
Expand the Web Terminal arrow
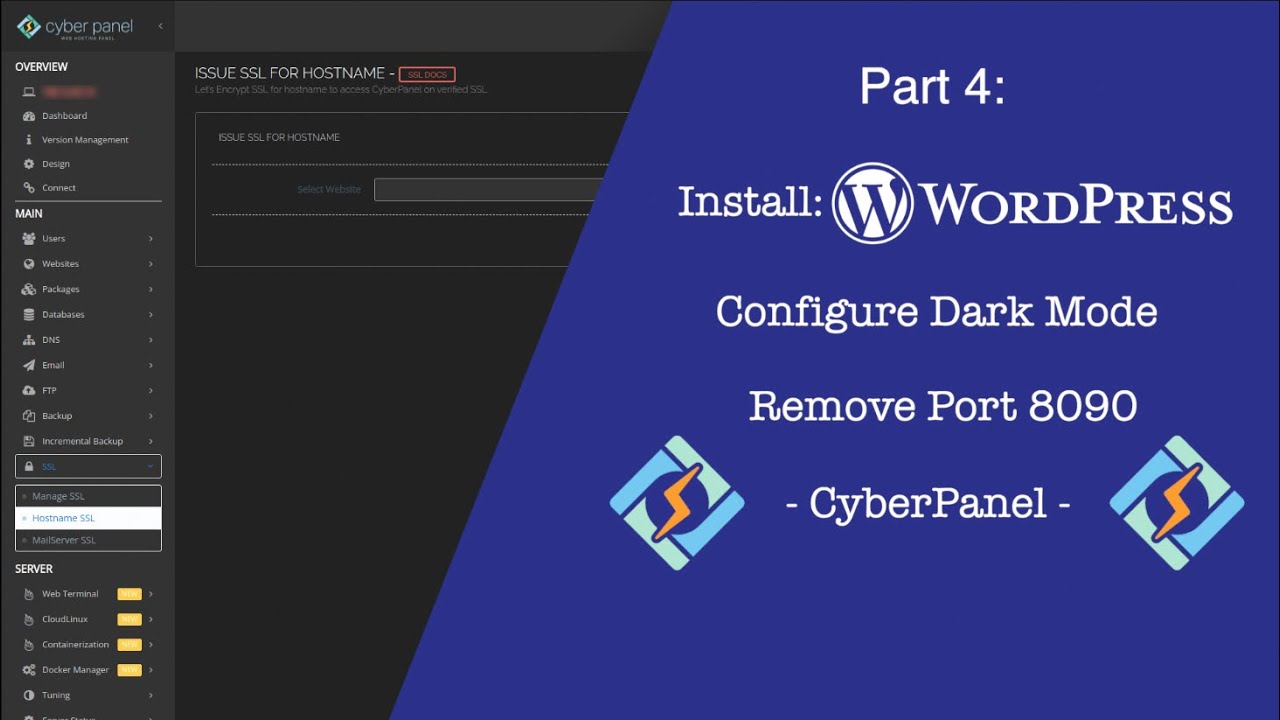151,594
